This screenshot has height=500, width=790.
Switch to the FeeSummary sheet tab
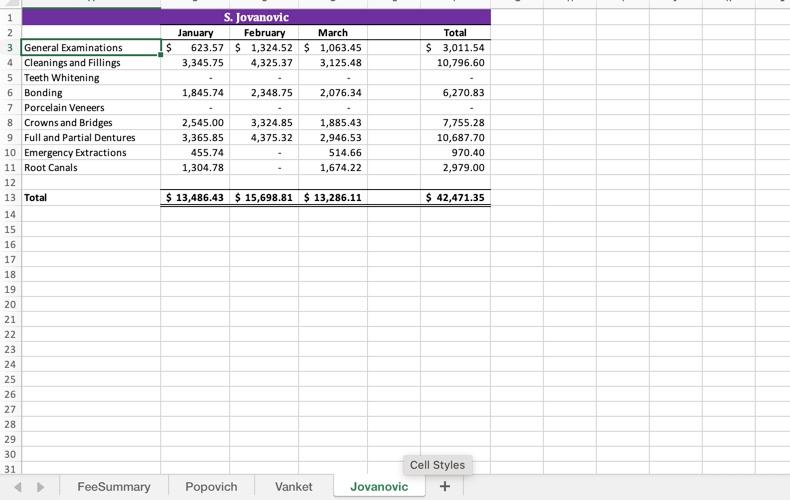tap(114, 487)
